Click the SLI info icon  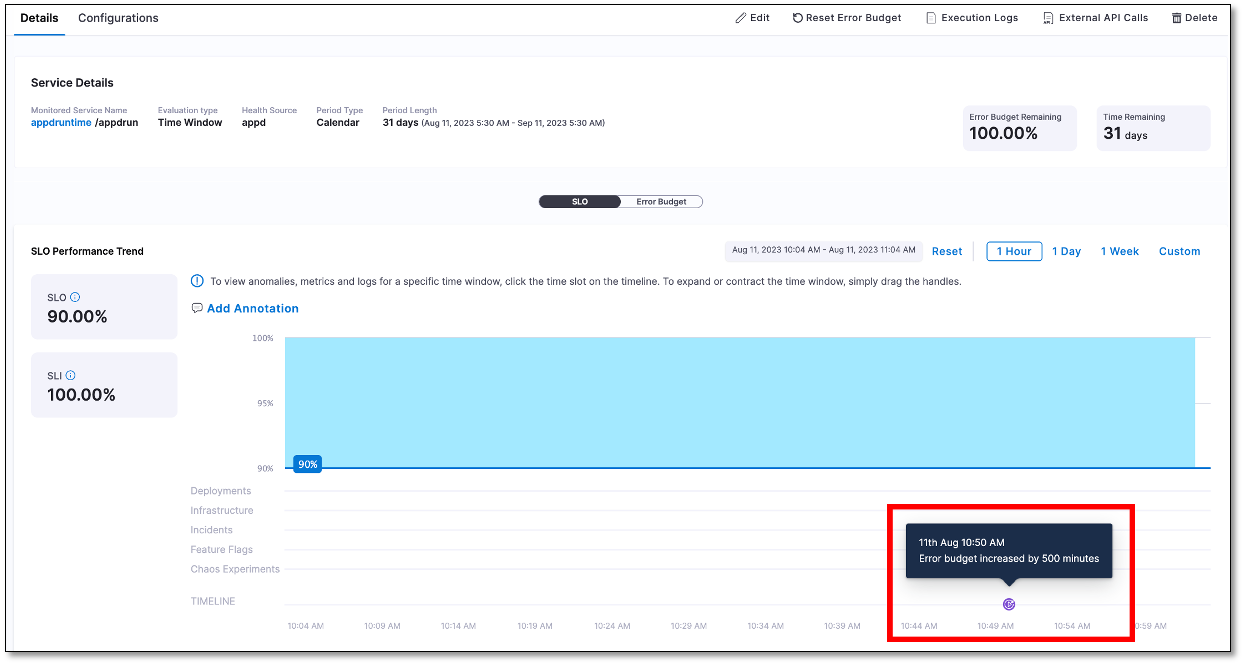click(71, 375)
